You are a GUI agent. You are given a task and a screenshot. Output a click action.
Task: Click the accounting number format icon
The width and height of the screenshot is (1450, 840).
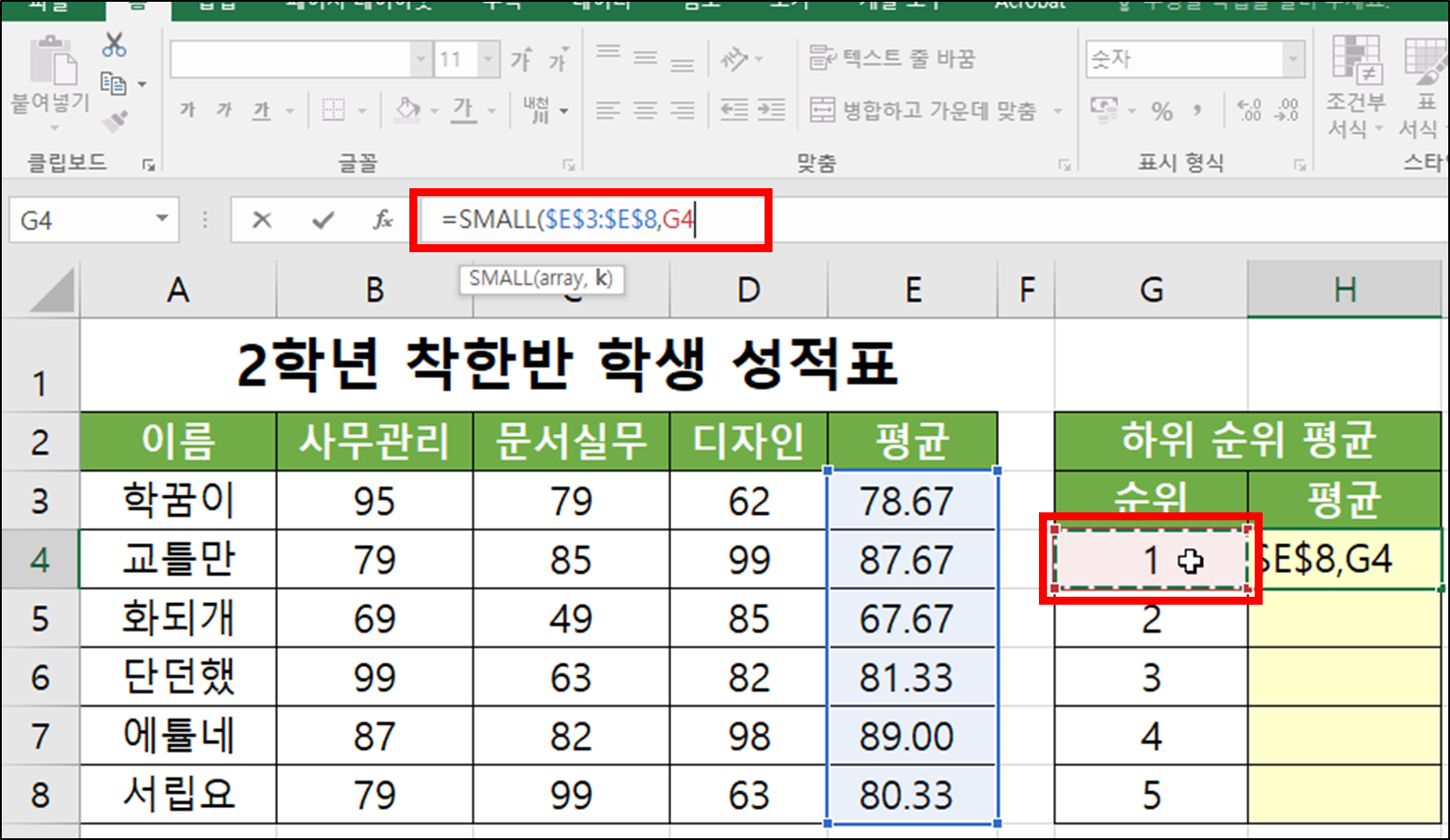coord(1105,109)
